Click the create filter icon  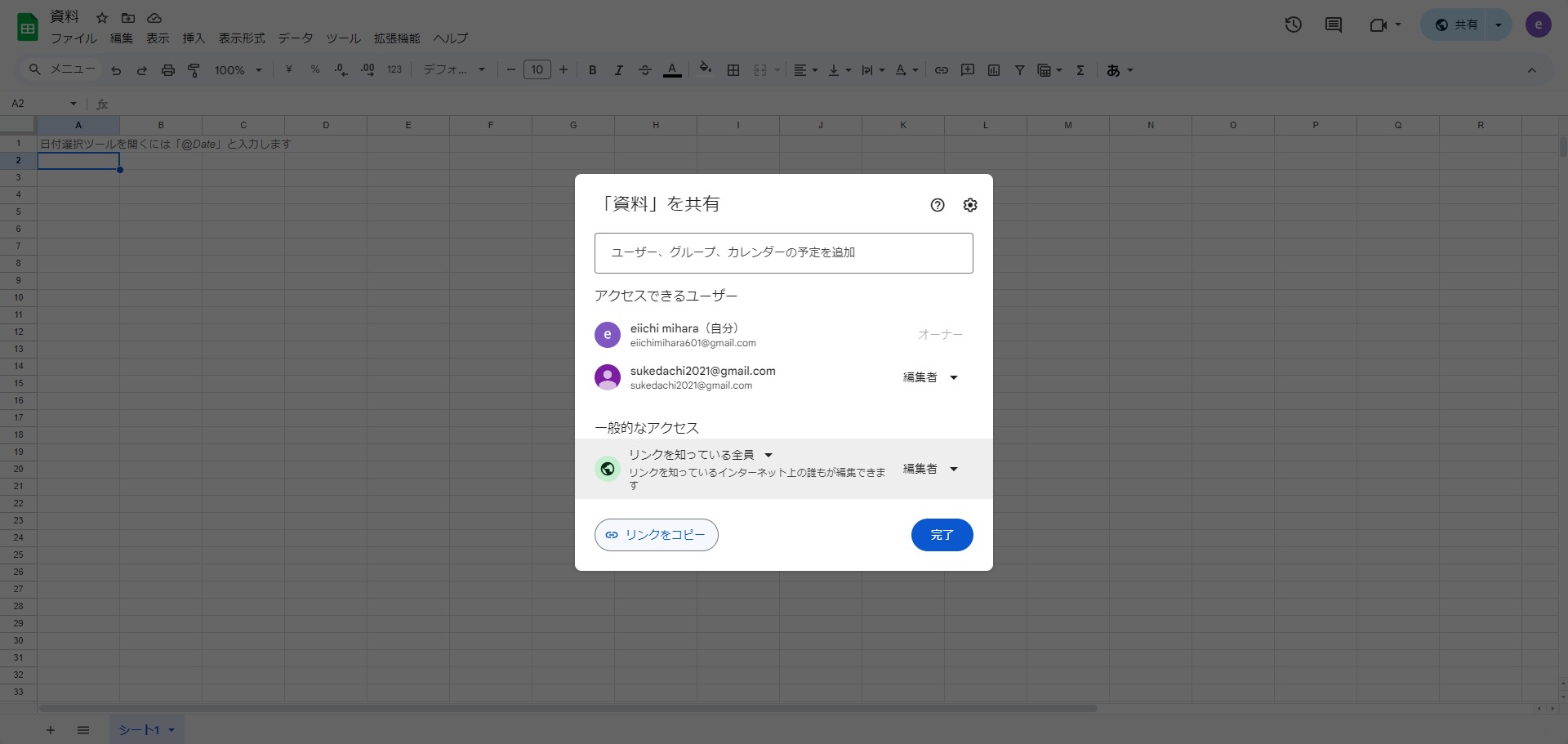(x=1020, y=70)
